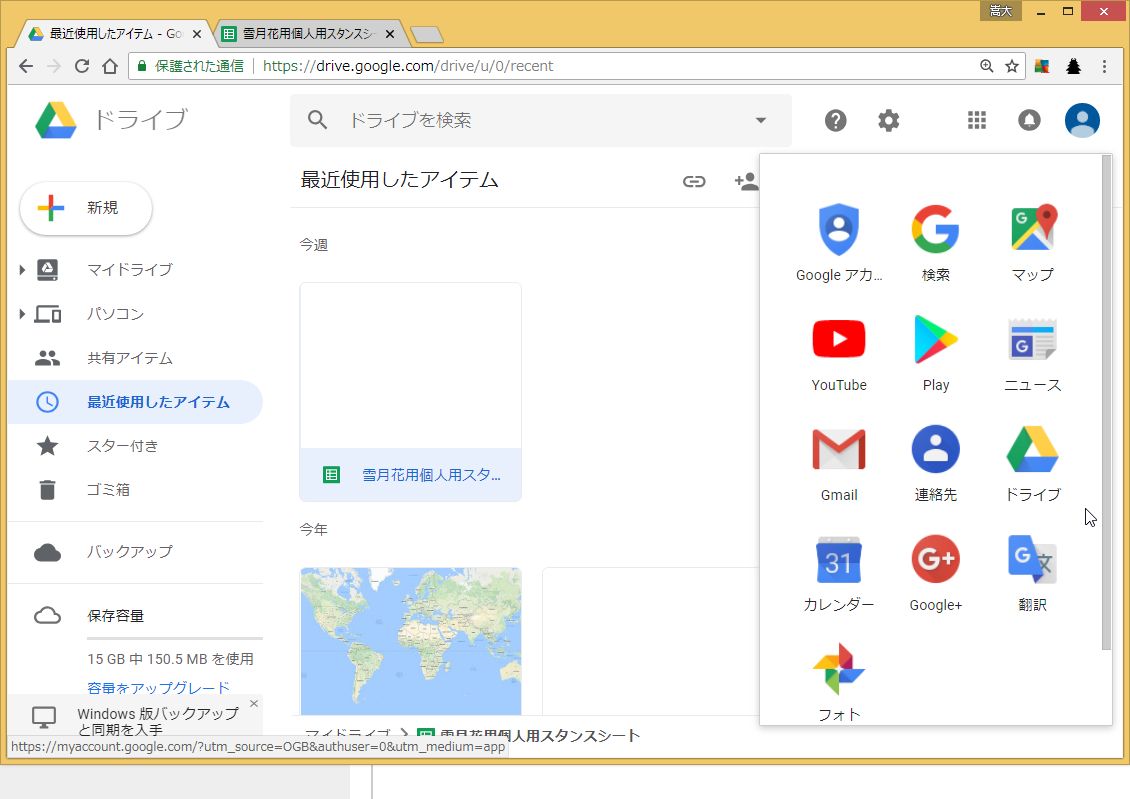
Task: Click the 高大 user profile button
Action: click(1000, 10)
